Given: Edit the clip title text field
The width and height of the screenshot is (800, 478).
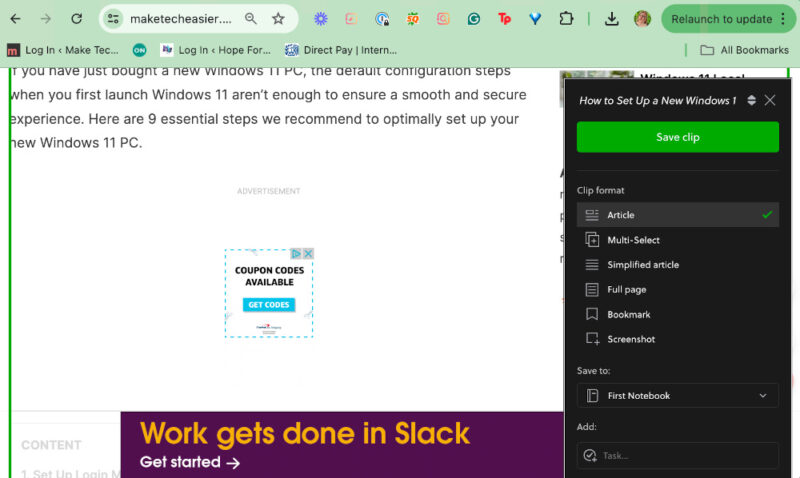Looking at the screenshot, I should click(x=658, y=100).
